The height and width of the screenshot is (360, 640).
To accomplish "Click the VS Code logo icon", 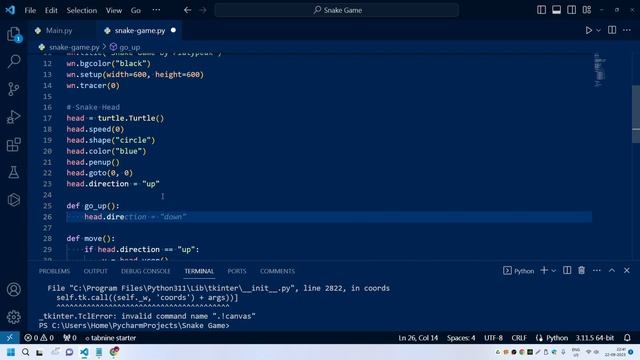I will coord(10,10).
